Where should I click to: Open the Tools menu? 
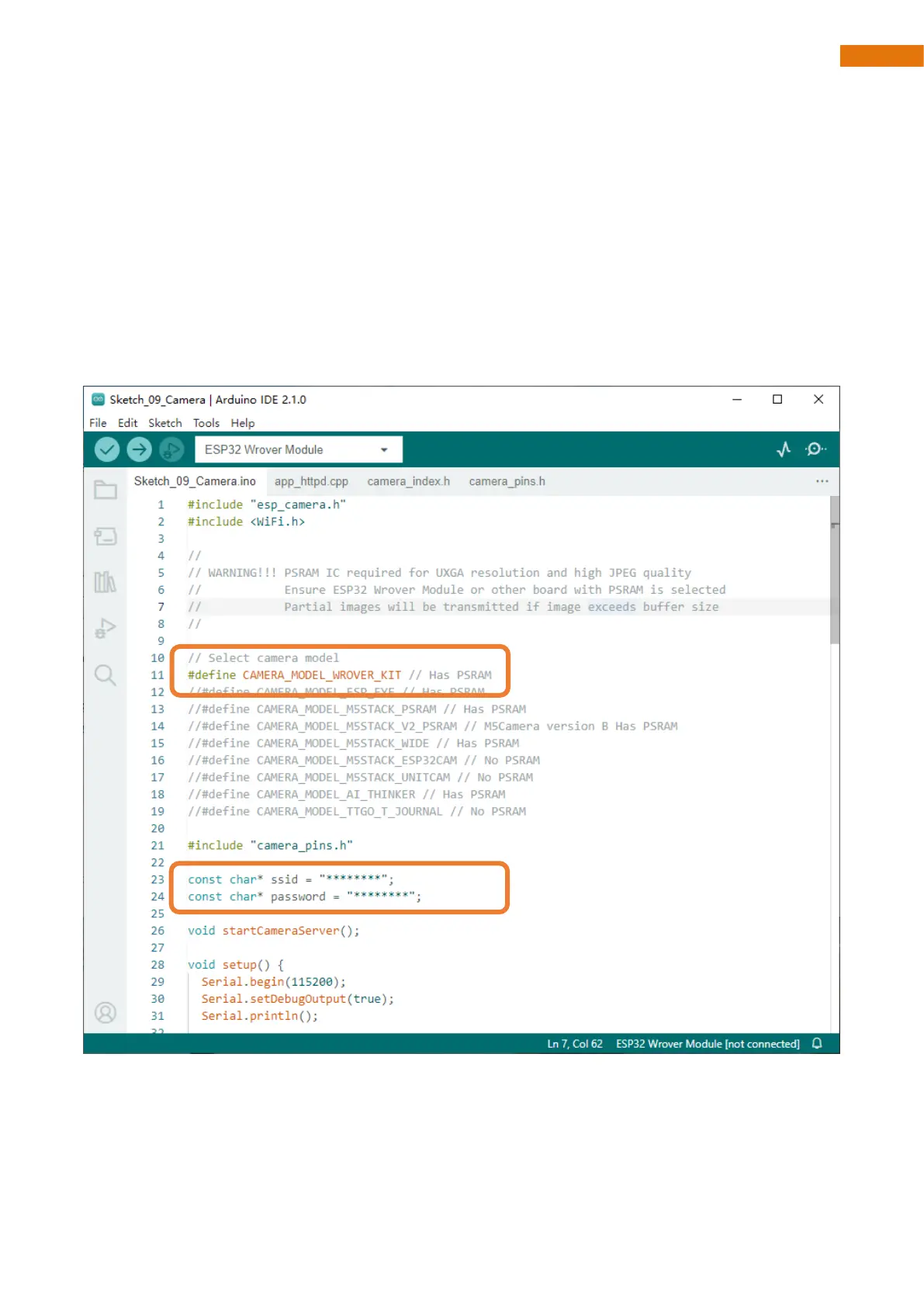(x=206, y=423)
